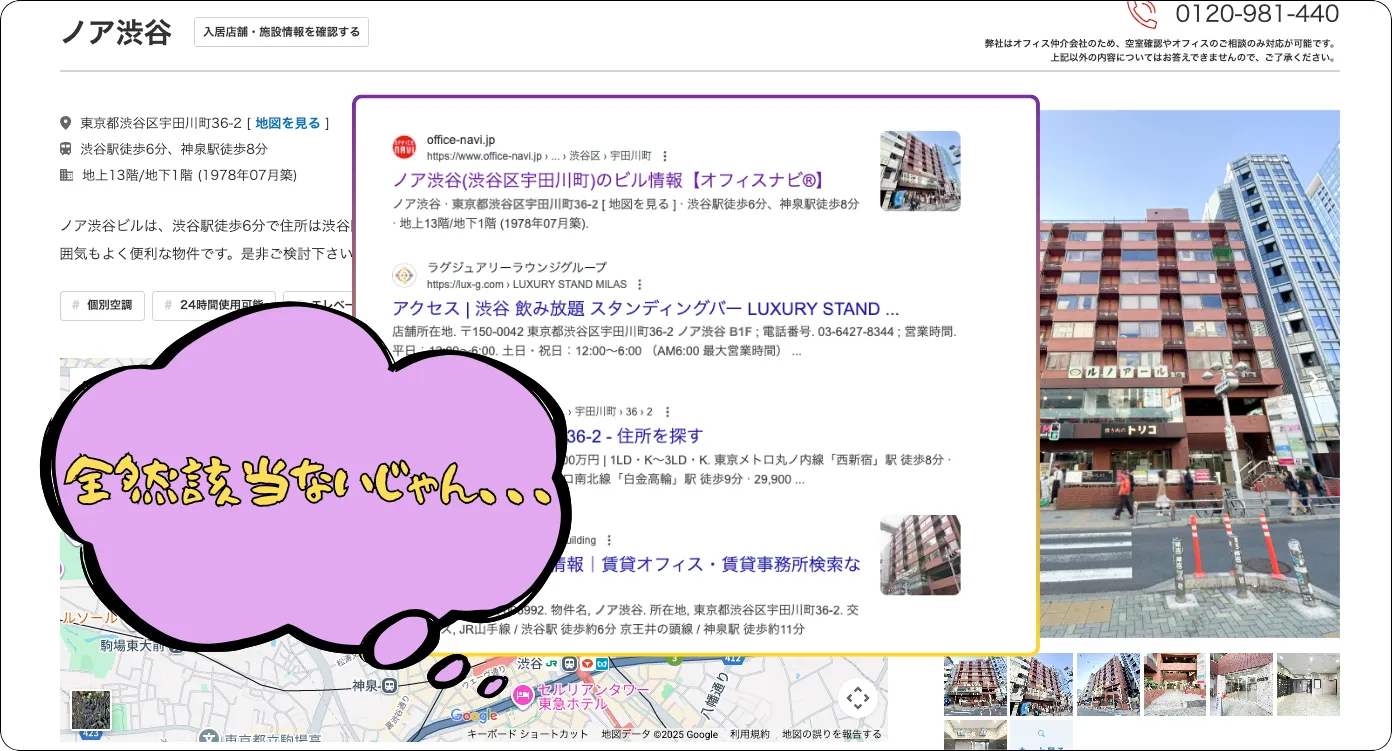Screen dimensions: 1392x751
Task: Select the JR station icon near 渋谷 on the map
Action: [552, 664]
